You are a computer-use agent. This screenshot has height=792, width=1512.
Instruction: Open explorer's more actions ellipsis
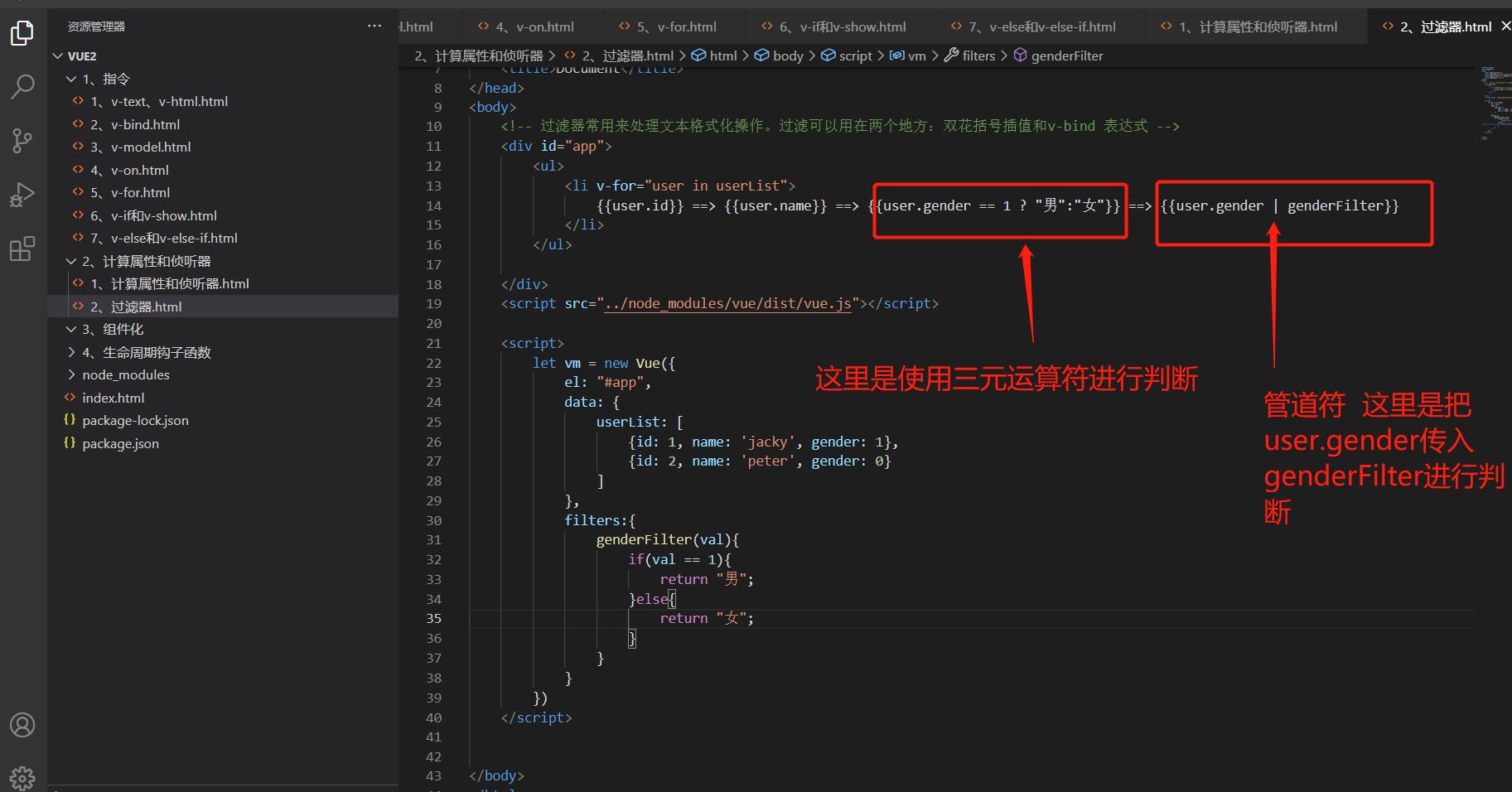pyautogui.click(x=374, y=27)
